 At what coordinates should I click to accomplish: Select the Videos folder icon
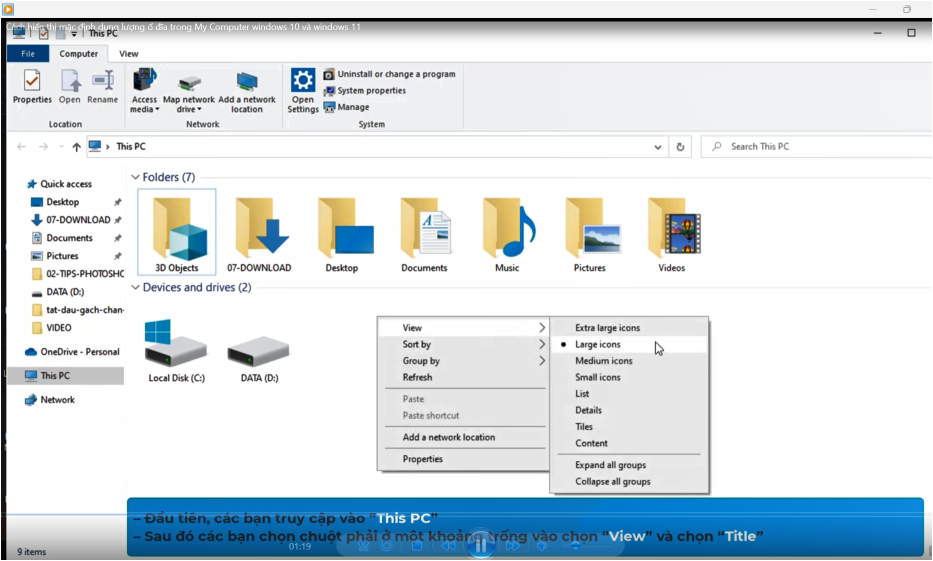coord(672,234)
